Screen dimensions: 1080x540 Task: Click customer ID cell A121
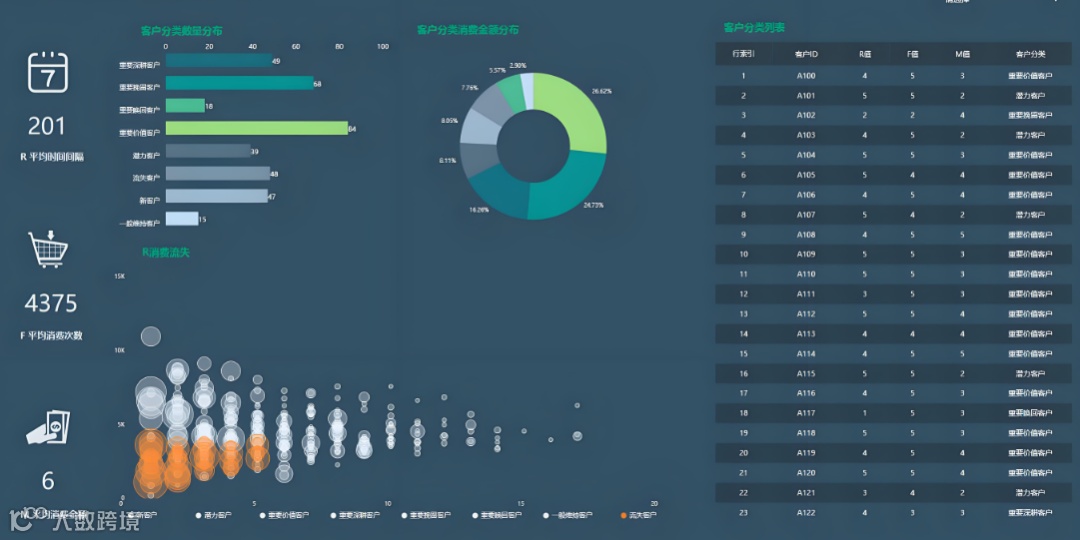click(x=806, y=493)
